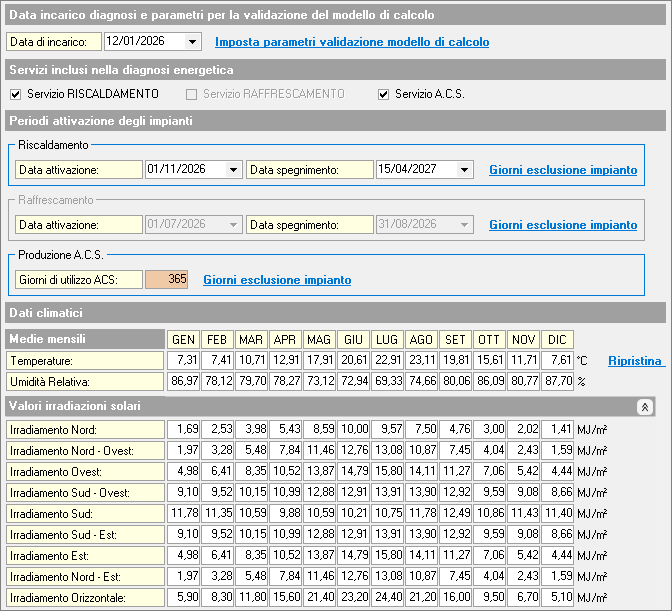Open Riscaldamento Data attivazione date dropdown

[x=234, y=170]
